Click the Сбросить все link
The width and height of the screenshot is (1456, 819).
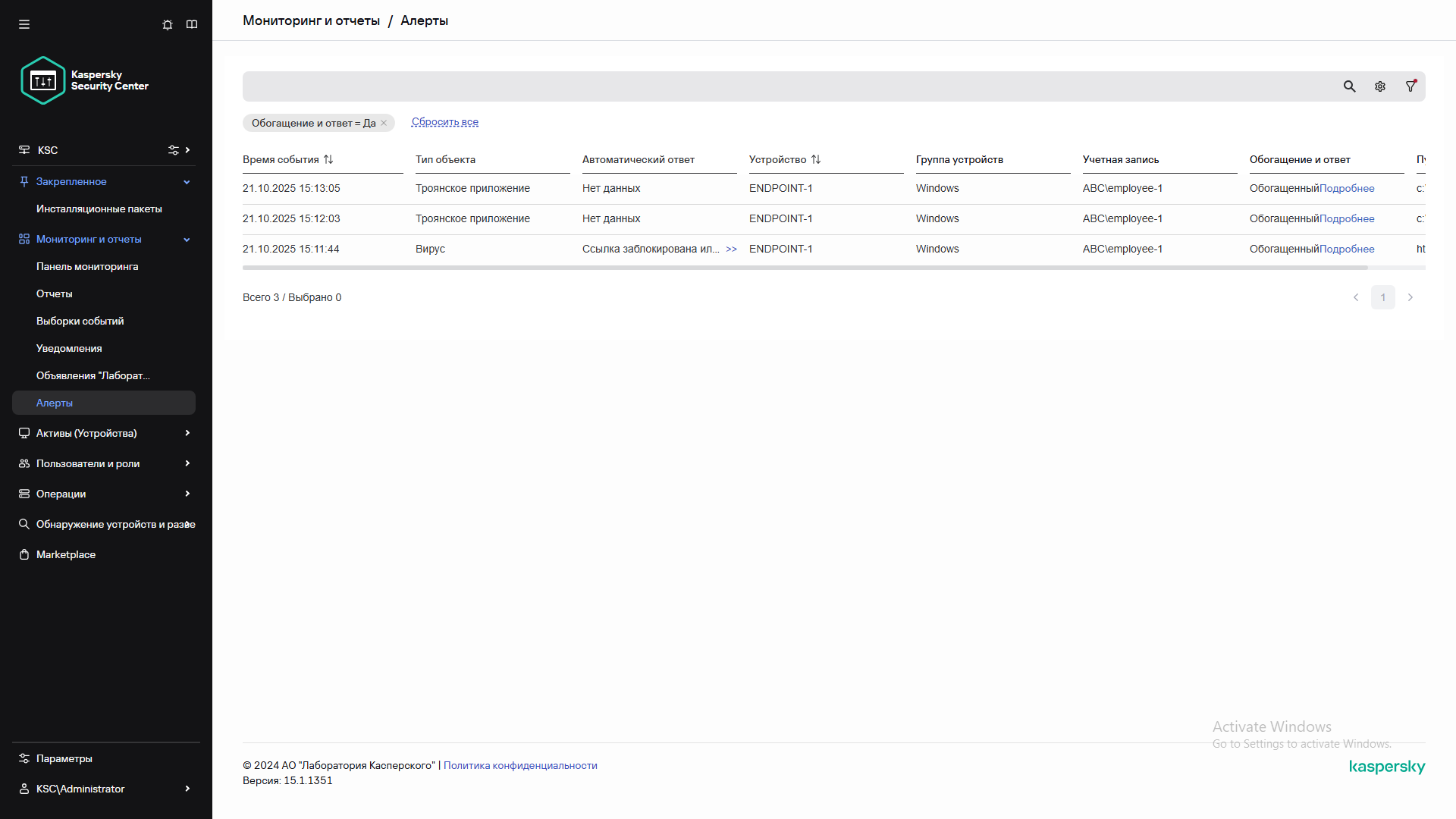click(444, 122)
